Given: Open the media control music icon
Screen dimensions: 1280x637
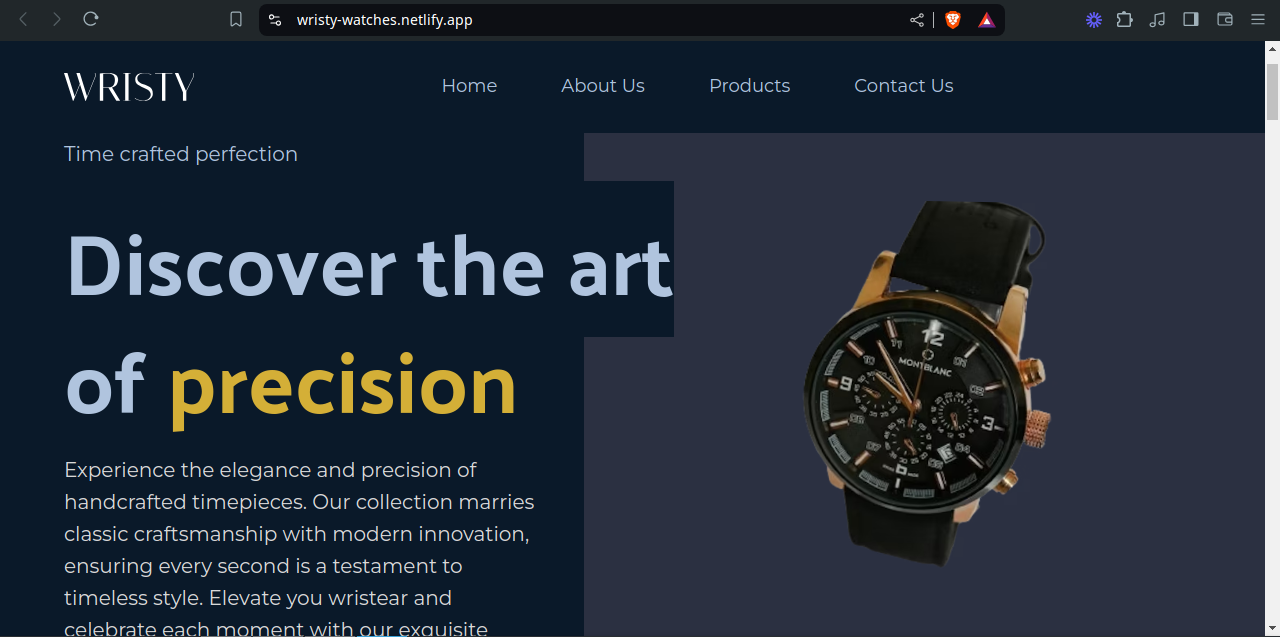Looking at the screenshot, I should pyautogui.click(x=1158, y=19).
